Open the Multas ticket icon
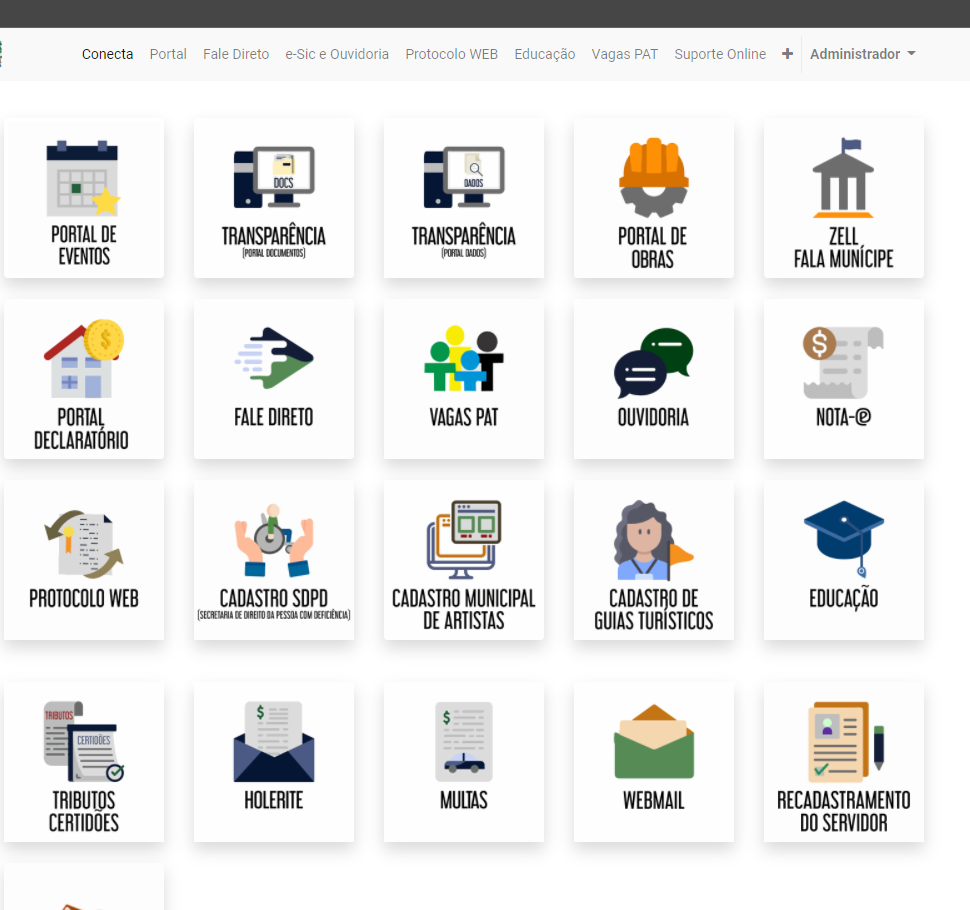 coord(463,742)
